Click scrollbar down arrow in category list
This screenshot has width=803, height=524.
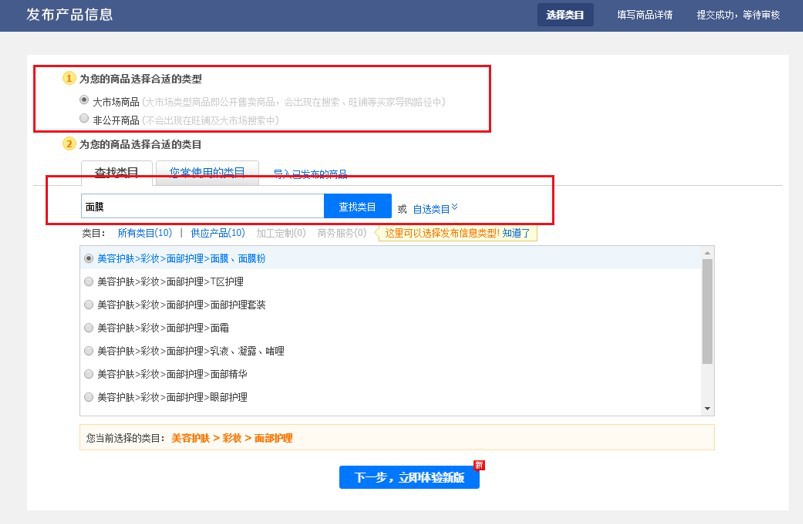coord(707,409)
